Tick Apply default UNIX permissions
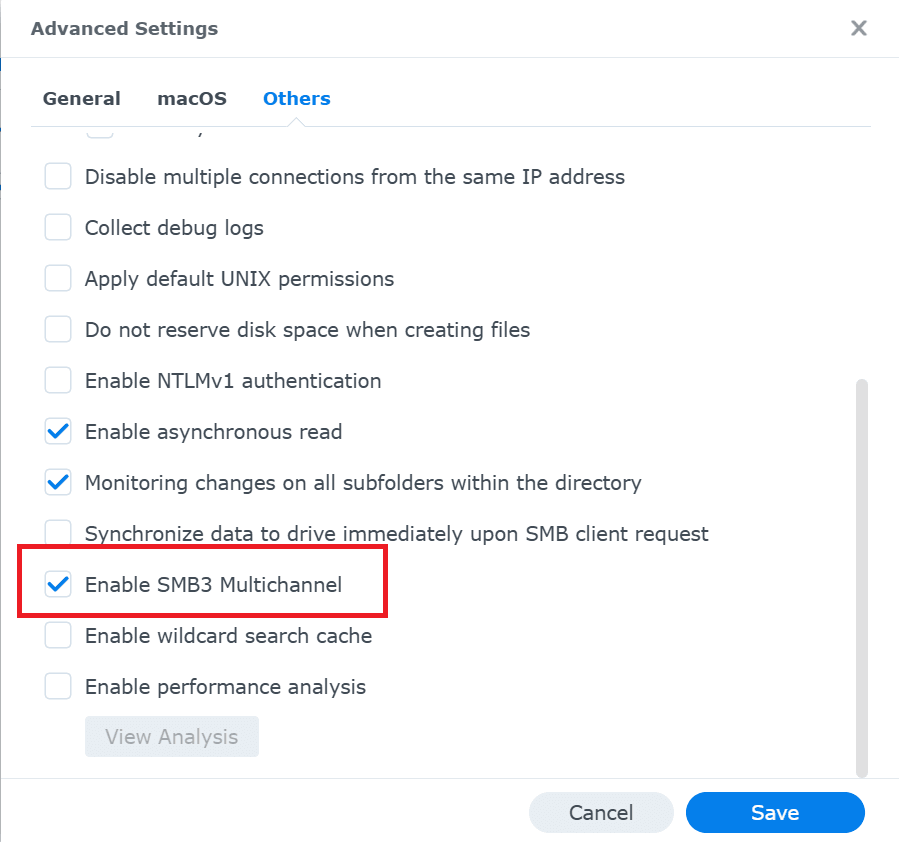The height and width of the screenshot is (842, 899). 58,278
